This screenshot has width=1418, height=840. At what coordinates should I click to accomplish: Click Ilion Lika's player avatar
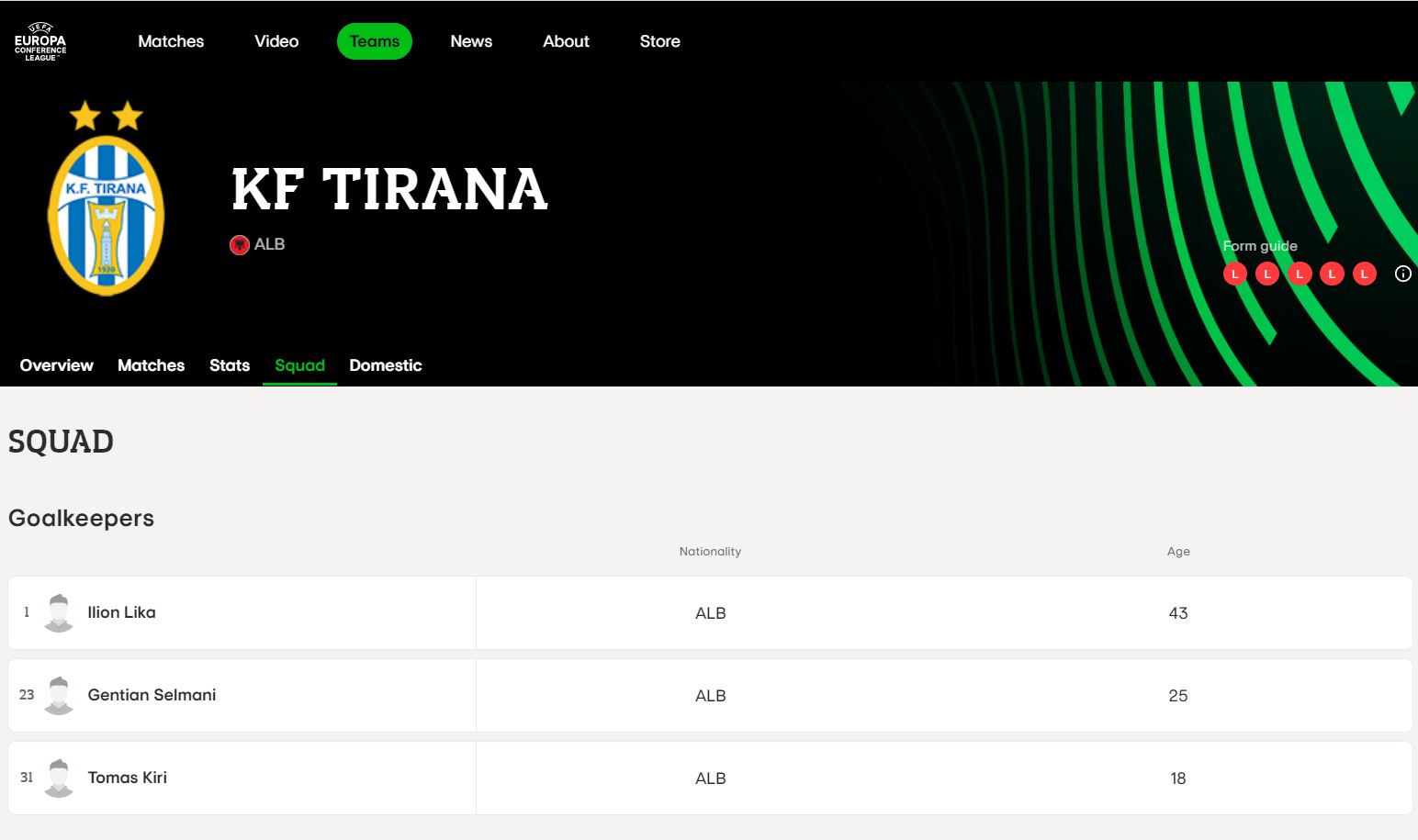click(59, 612)
